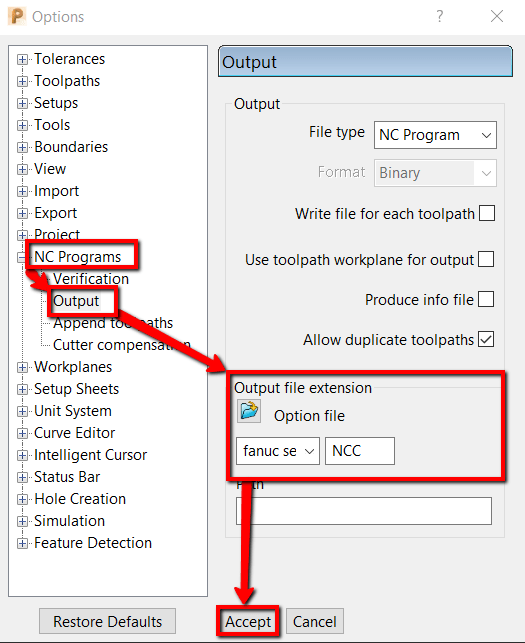This screenshot has width=525, height=643.
Task: Expand the Workplanes tree node
Action: (22, 367)
